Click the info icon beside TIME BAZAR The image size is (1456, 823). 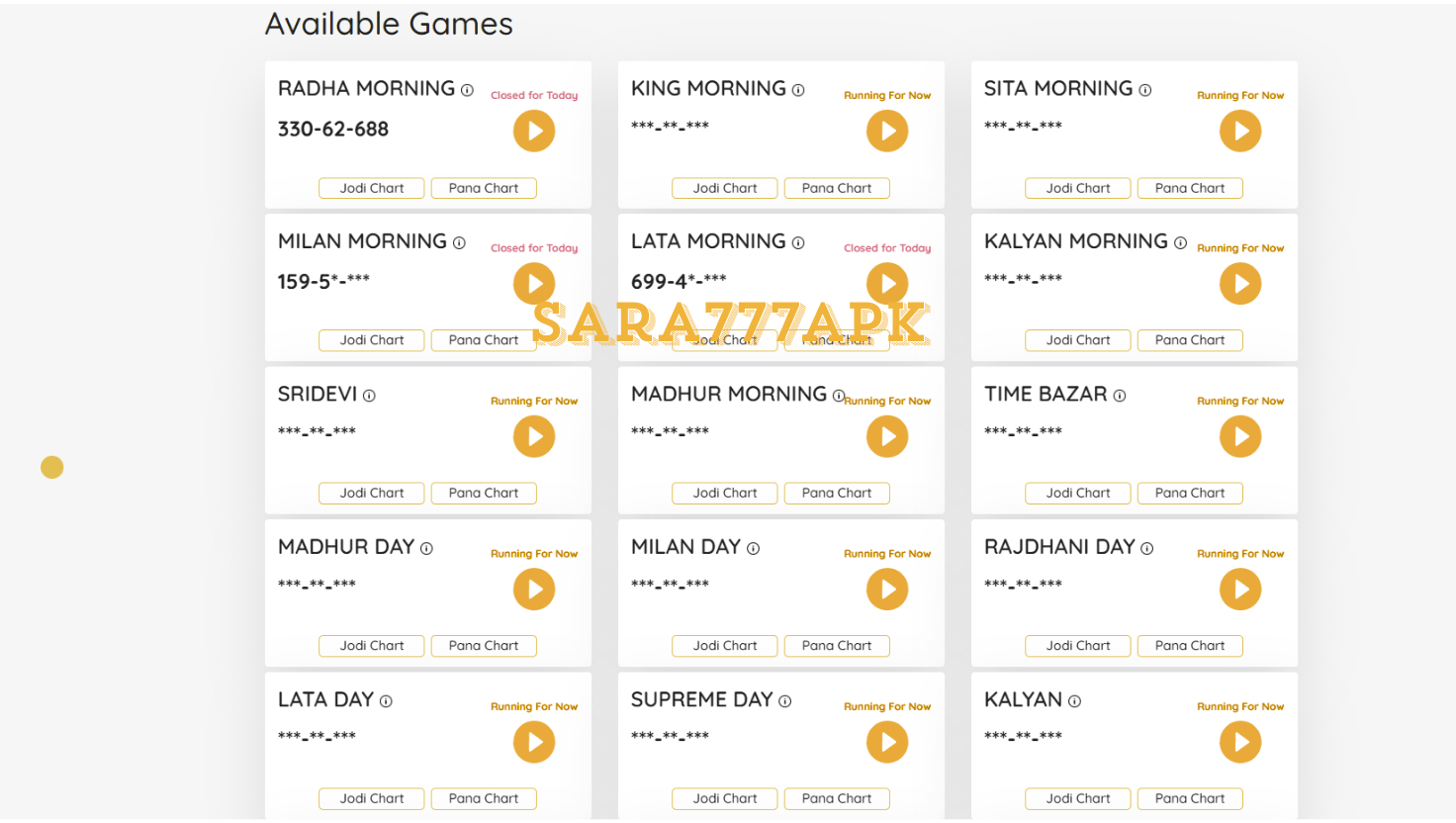[x=1120, y=396]
